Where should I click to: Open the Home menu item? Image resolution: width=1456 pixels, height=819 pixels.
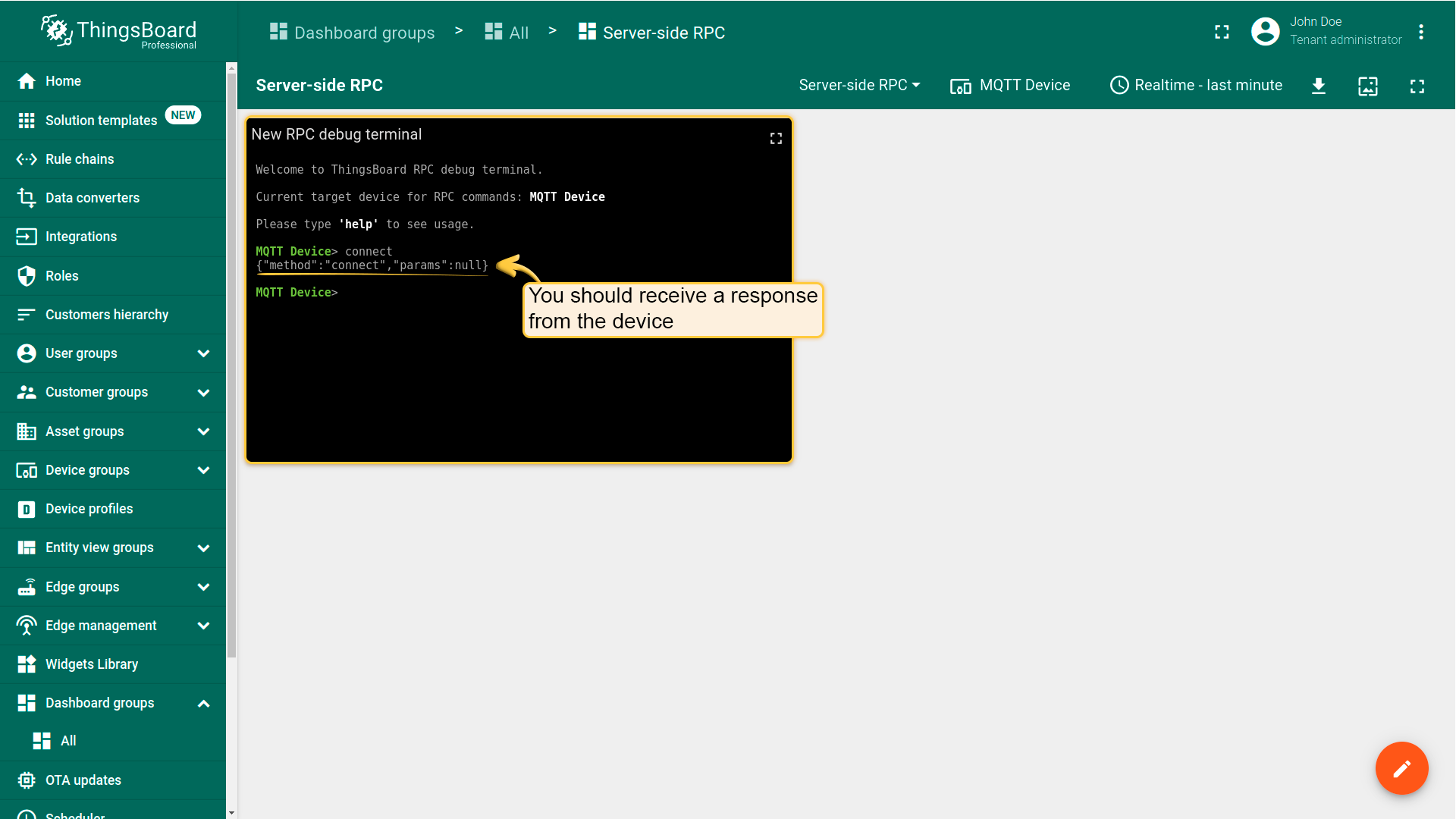(113, 81)
